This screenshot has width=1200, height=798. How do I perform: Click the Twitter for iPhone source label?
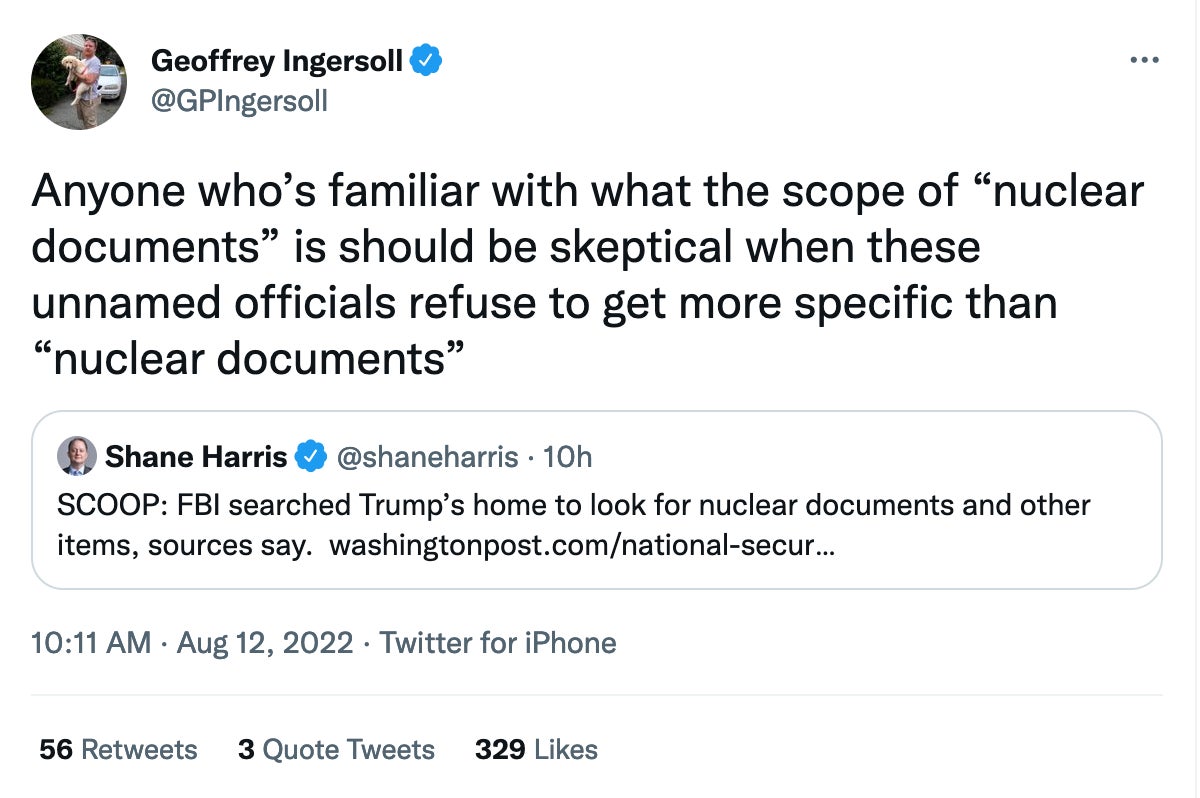point(498,642)
